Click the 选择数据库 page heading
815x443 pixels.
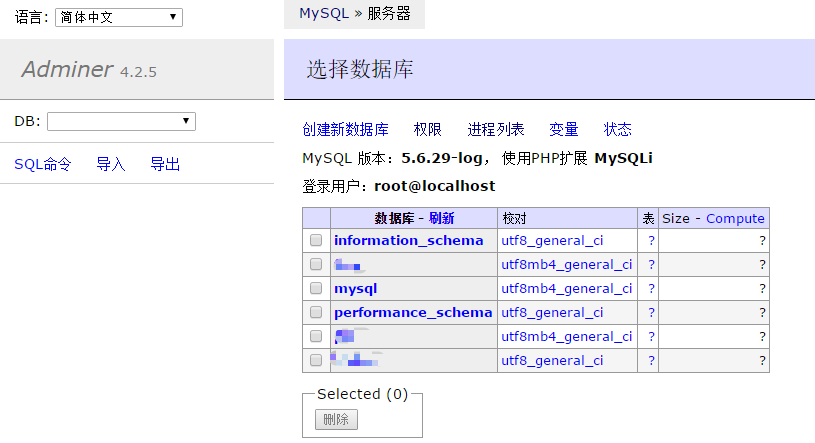360,69
